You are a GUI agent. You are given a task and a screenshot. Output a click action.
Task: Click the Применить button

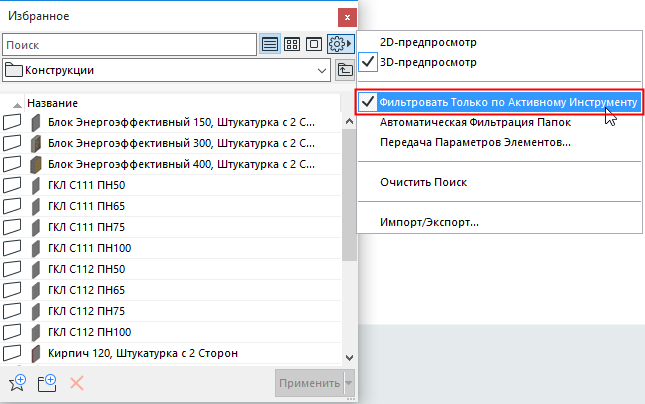[309, 383]
